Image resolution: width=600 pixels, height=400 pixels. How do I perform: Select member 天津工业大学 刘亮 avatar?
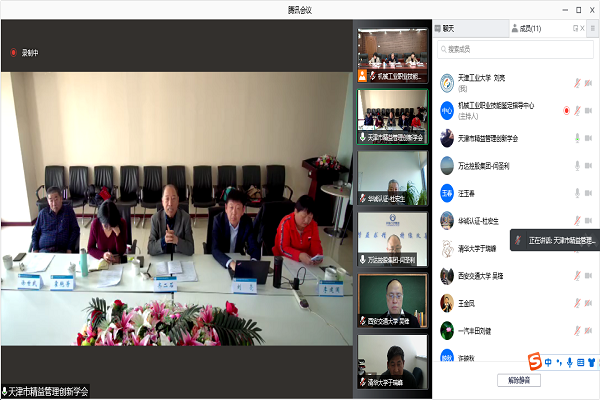(447, 83)
